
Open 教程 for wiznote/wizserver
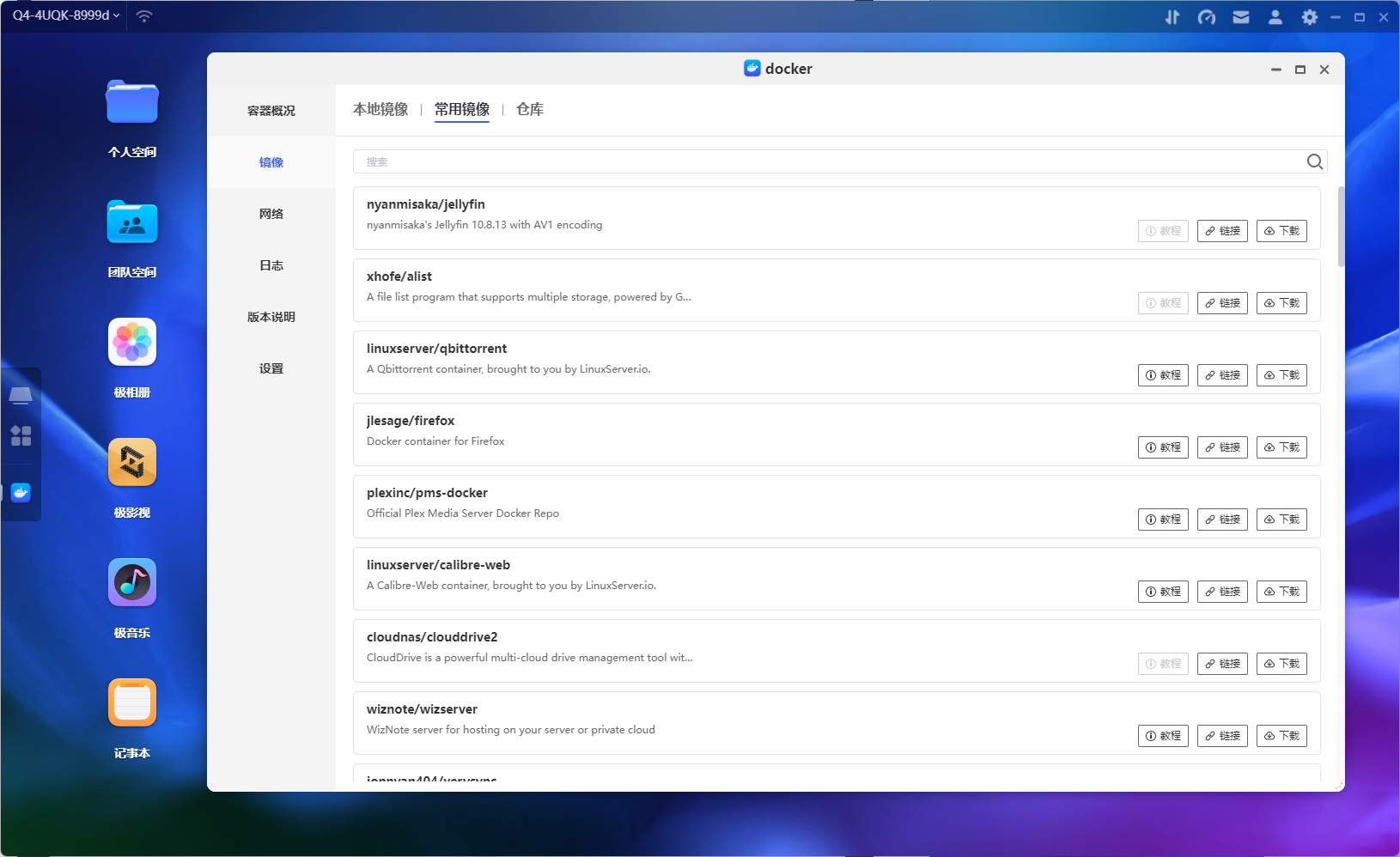[x=1163, y=736]
